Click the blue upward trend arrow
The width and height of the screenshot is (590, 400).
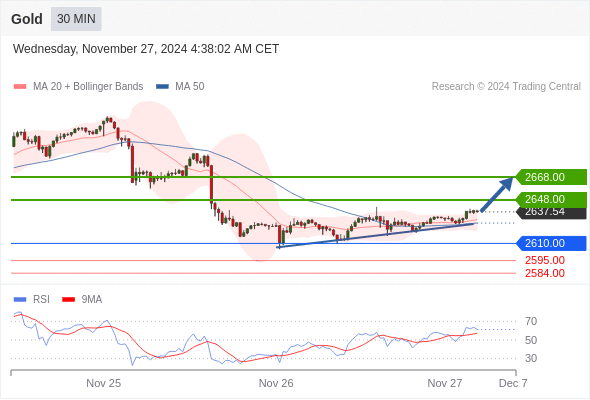click(x=497, y=194)
